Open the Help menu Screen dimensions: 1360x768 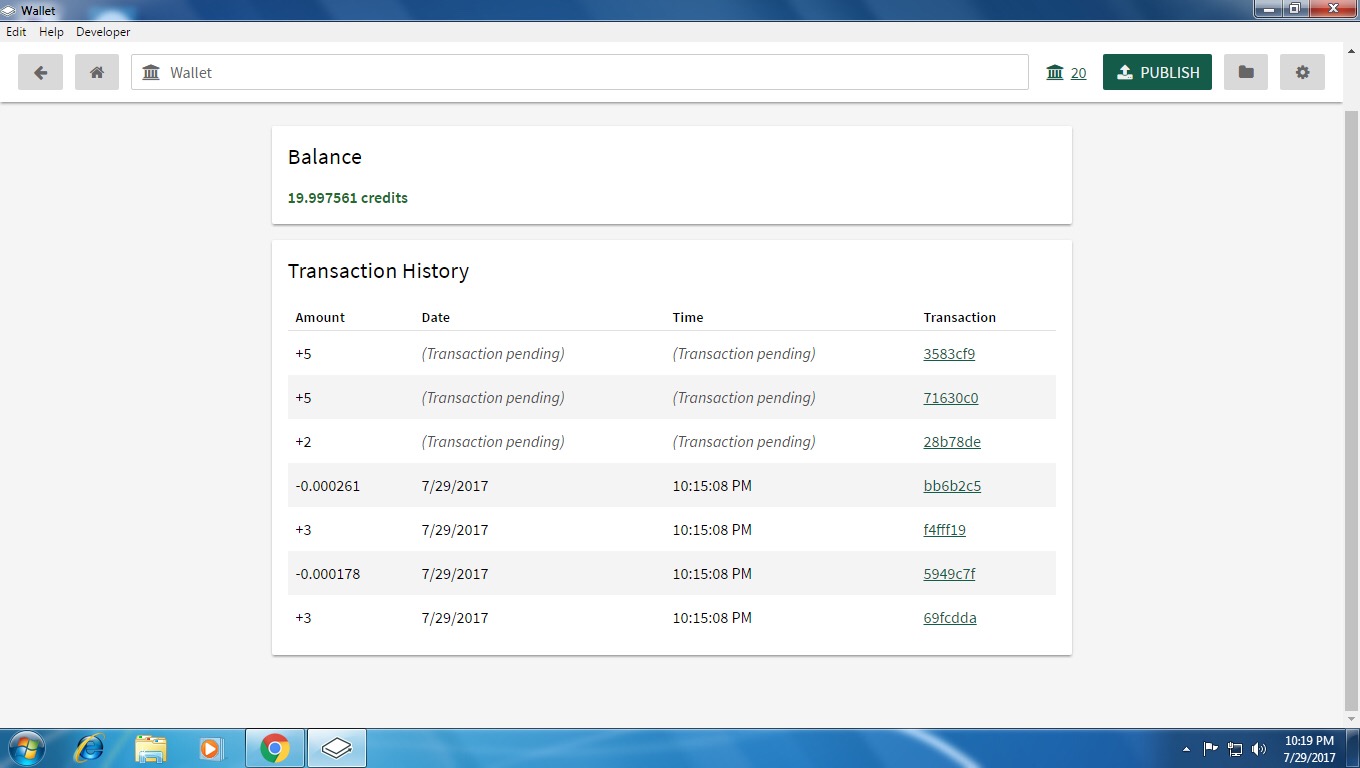click(x=51, y=32)
